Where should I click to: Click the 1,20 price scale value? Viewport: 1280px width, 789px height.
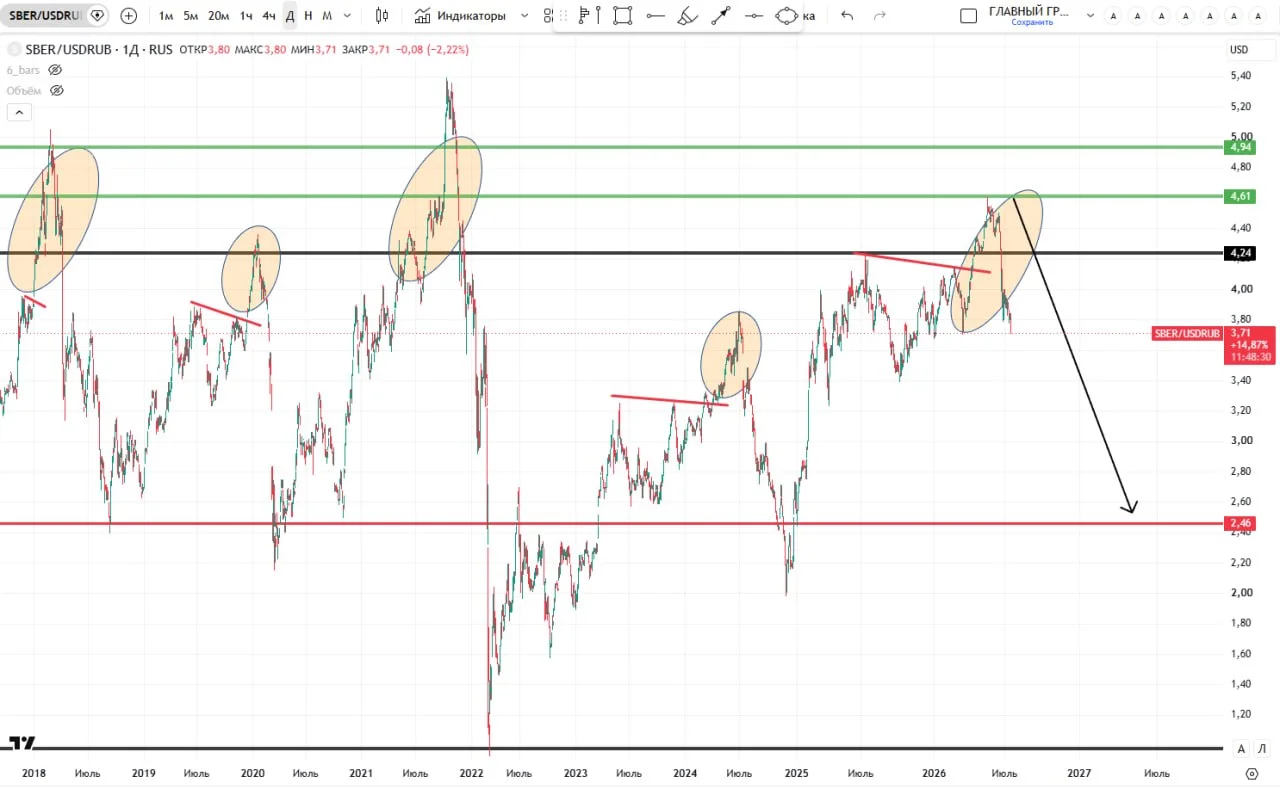[1241, 714]
